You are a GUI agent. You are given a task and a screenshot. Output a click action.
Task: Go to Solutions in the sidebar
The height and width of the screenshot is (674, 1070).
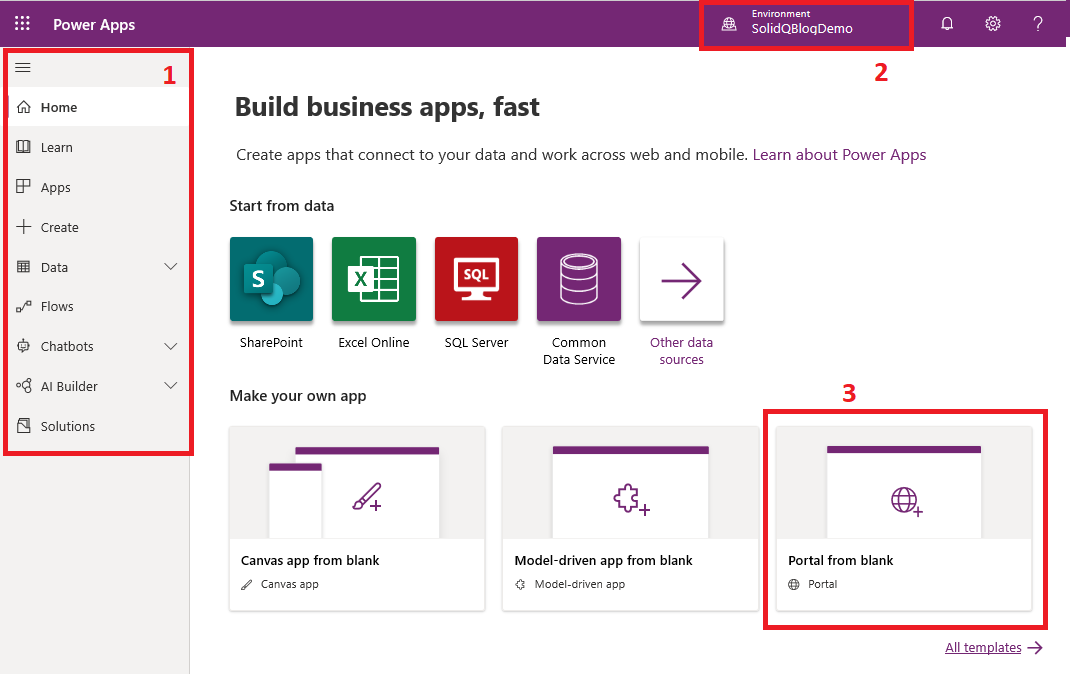pos(67,426)
